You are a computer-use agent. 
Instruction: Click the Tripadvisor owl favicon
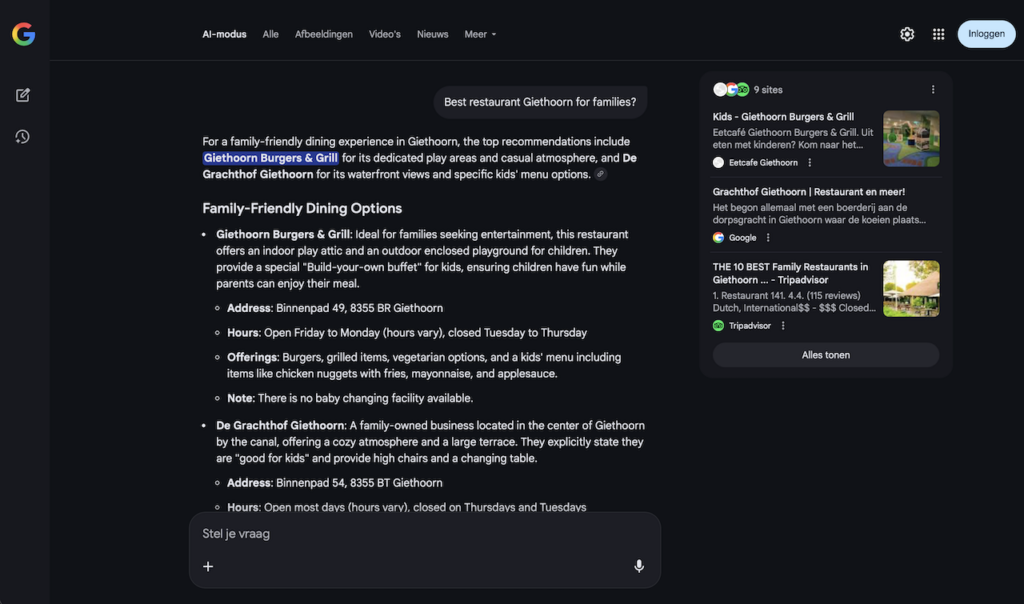tap(718, 326)
